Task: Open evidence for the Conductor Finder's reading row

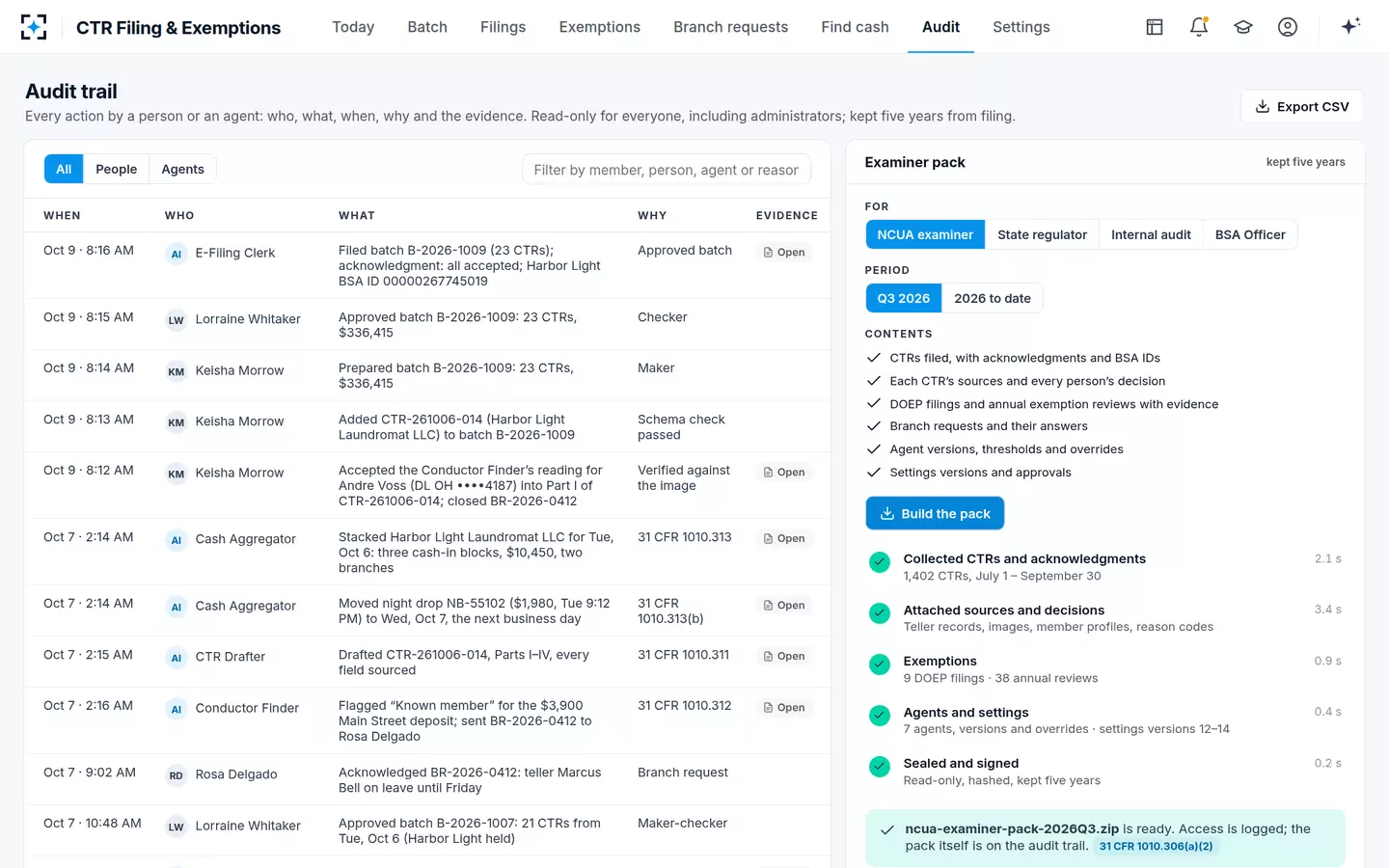Action: 784,473
